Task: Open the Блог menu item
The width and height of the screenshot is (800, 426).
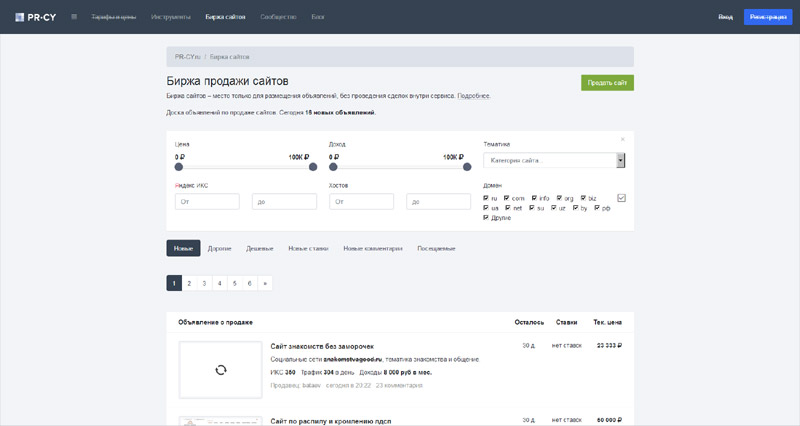Action: click(318, 17)
